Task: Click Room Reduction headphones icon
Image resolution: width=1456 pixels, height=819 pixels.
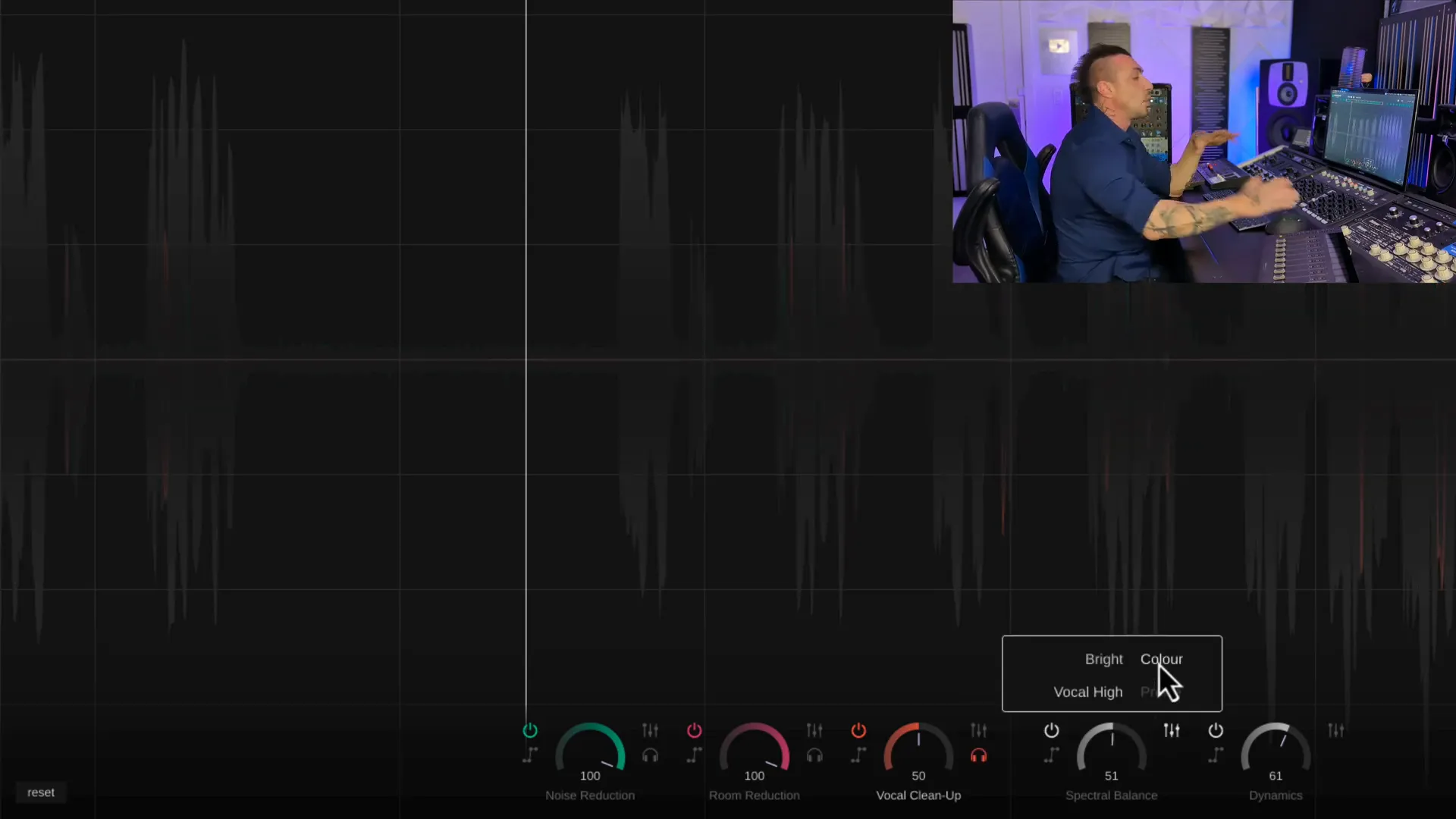Action: coord(814,755)
